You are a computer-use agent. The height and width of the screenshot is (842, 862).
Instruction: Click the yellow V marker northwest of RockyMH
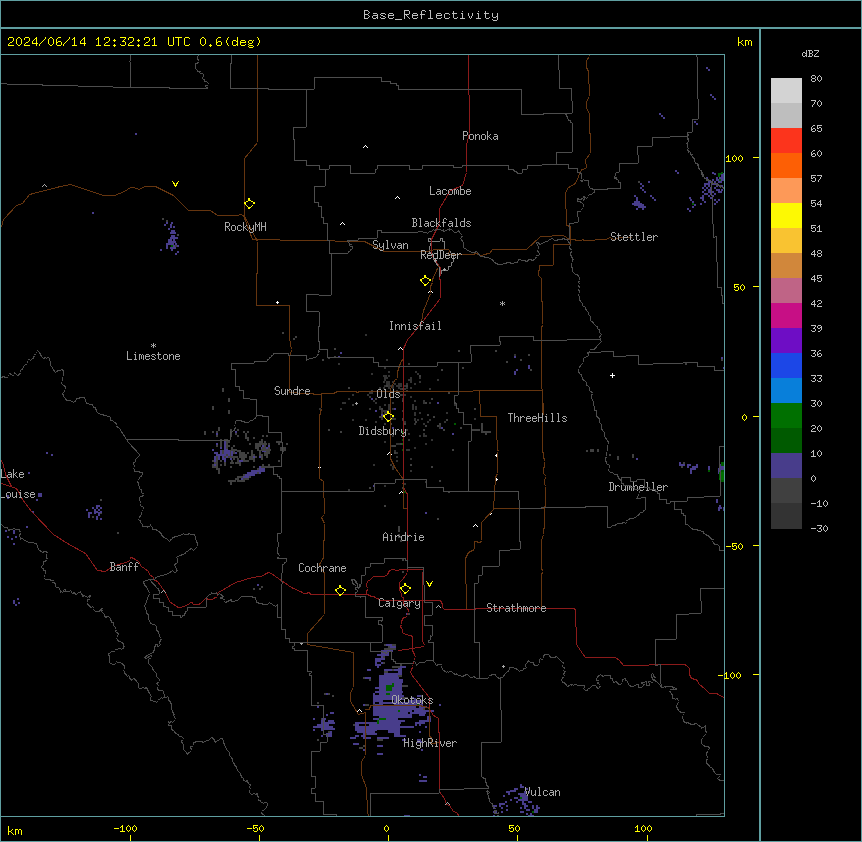coord(175,184)
